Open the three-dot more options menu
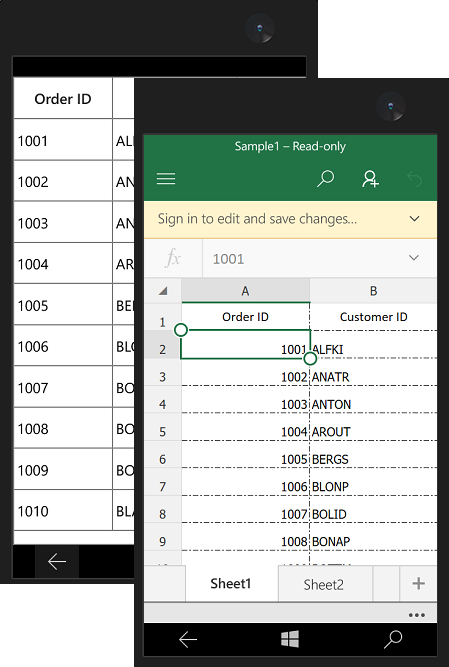Image resolution: width=449 pixels, height=667 pixels. click(417, 615)
